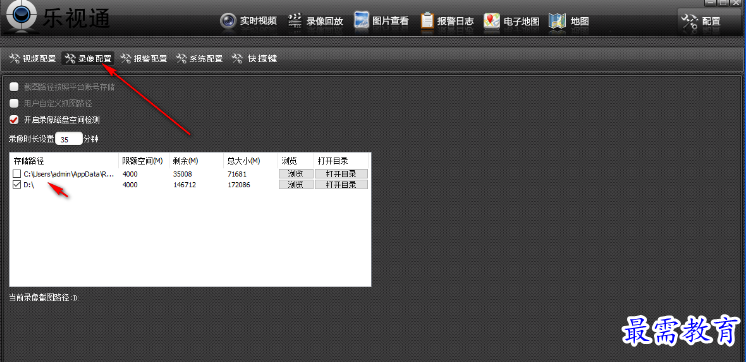
Task: Open the 录像回放 playback view
Action: [316, 21]
